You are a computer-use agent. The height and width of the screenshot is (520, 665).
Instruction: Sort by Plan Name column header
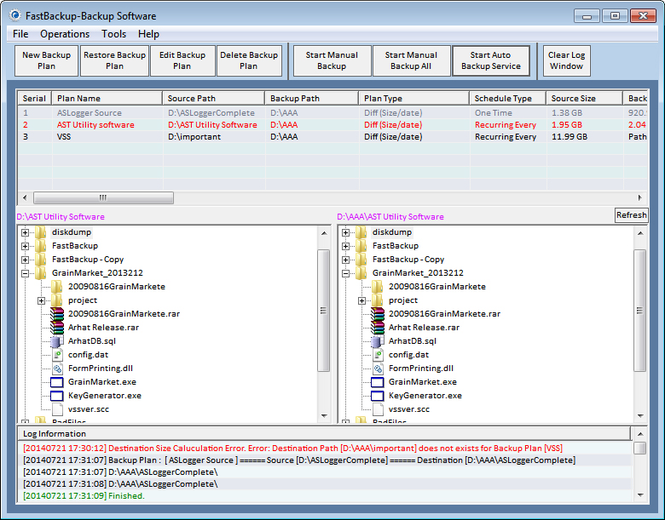pos(107,98)
